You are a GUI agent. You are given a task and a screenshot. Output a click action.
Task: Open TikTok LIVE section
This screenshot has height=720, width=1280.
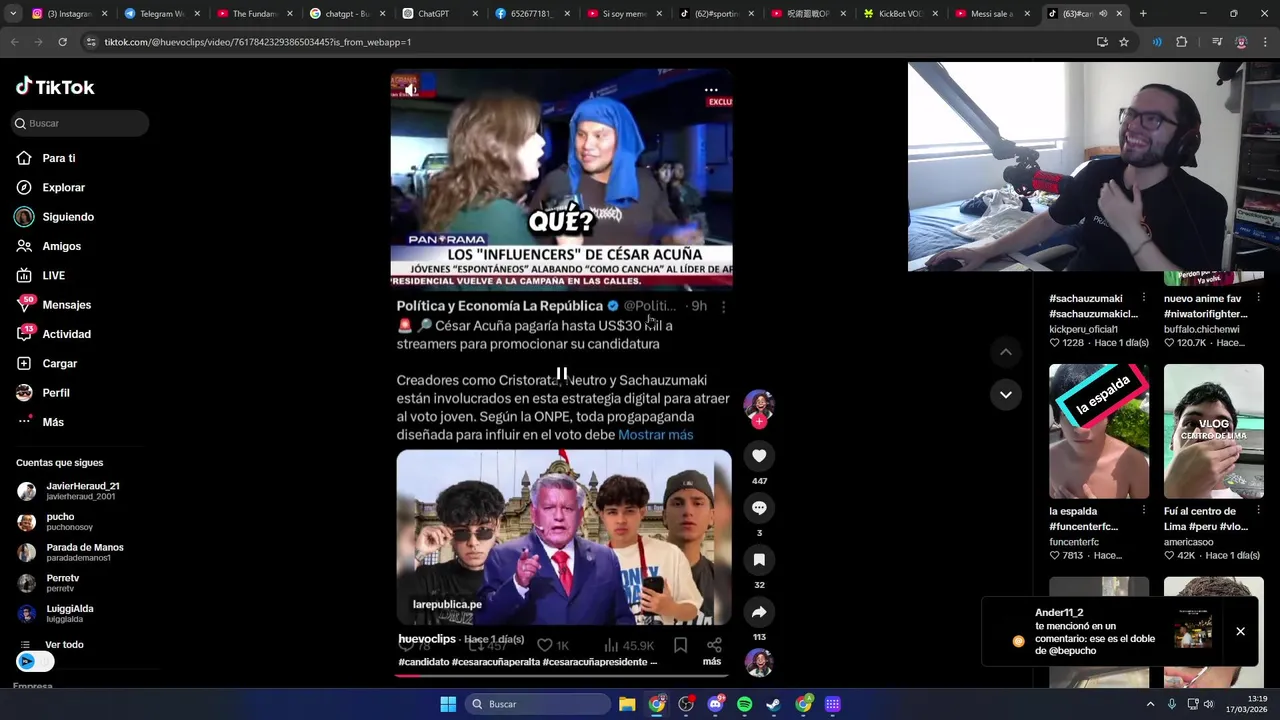click(53, 275)
